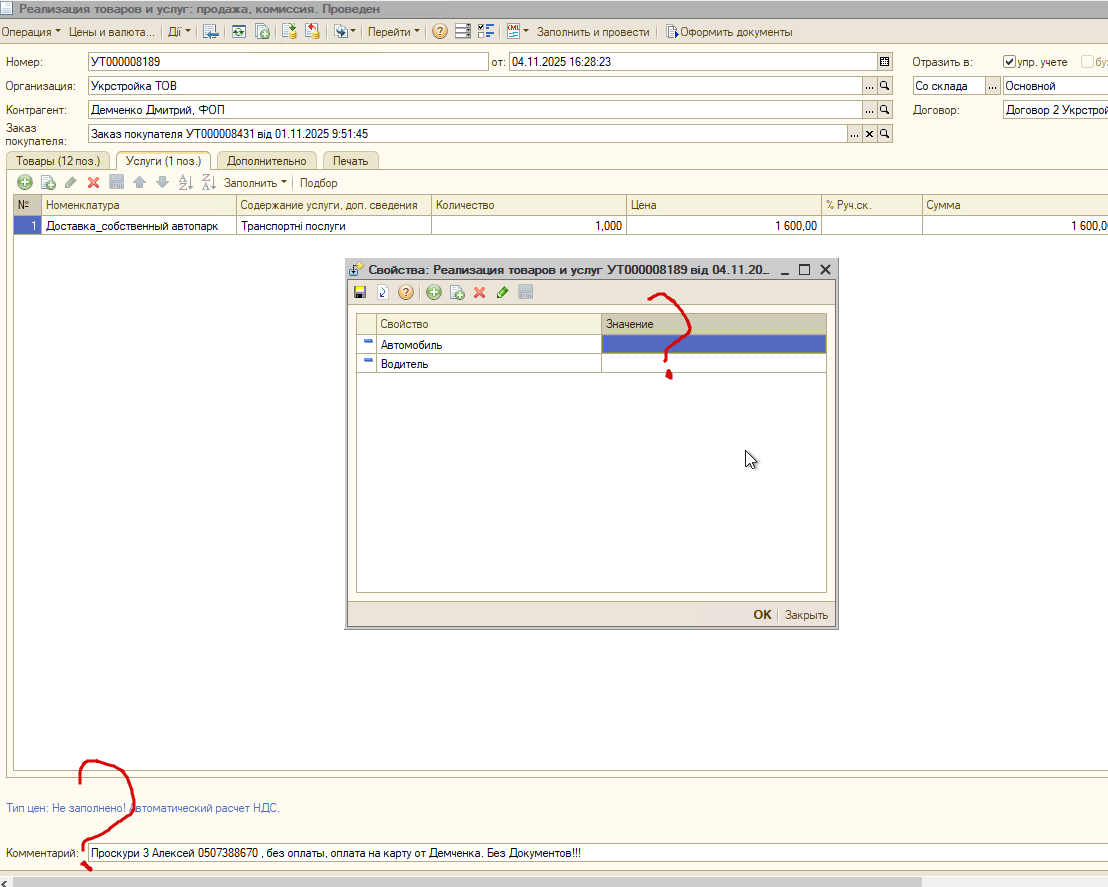
Task: Click the Свойства dialog reread document icon
Action: point(383,293)
